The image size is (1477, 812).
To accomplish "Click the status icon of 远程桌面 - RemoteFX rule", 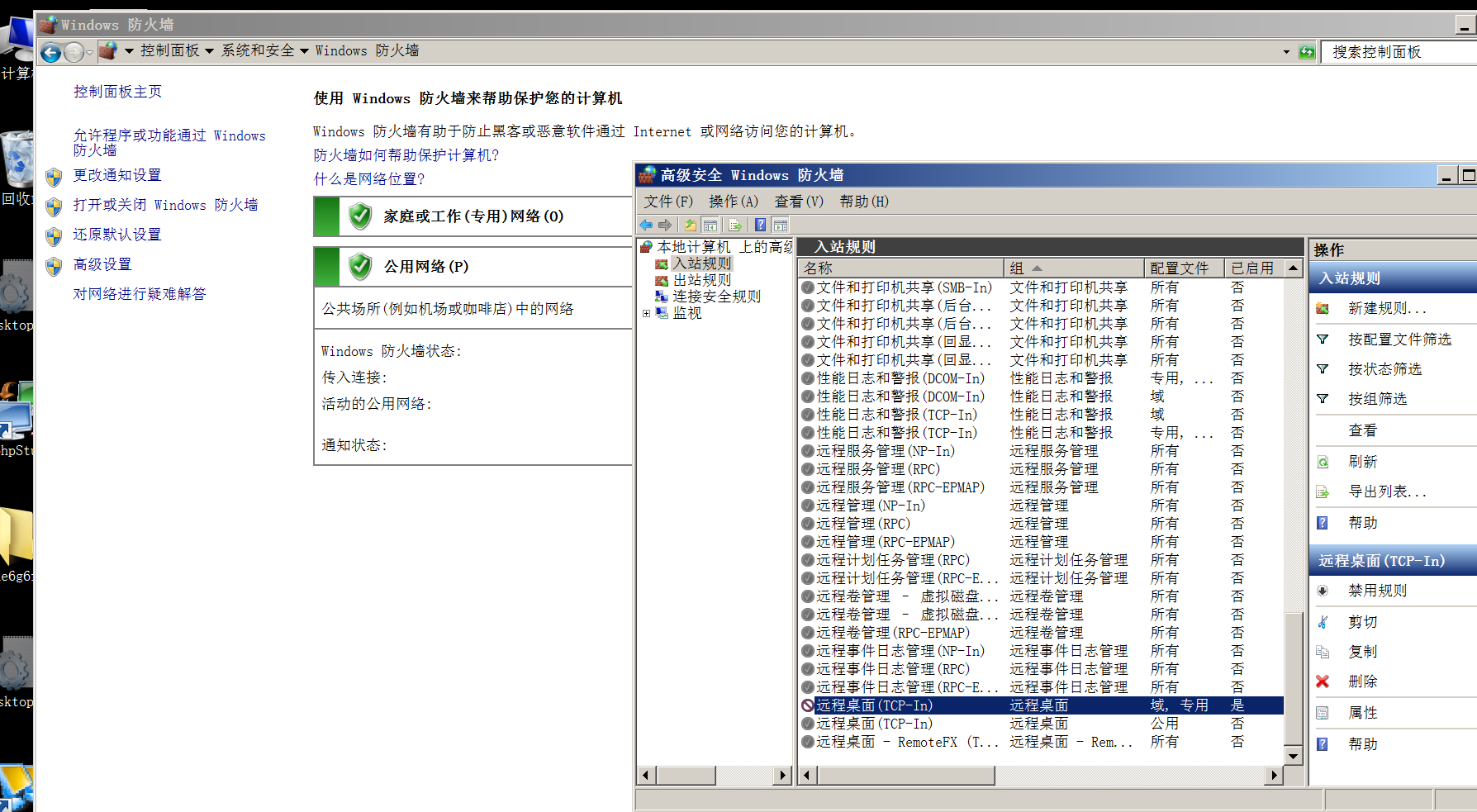I will click(808, 742).
